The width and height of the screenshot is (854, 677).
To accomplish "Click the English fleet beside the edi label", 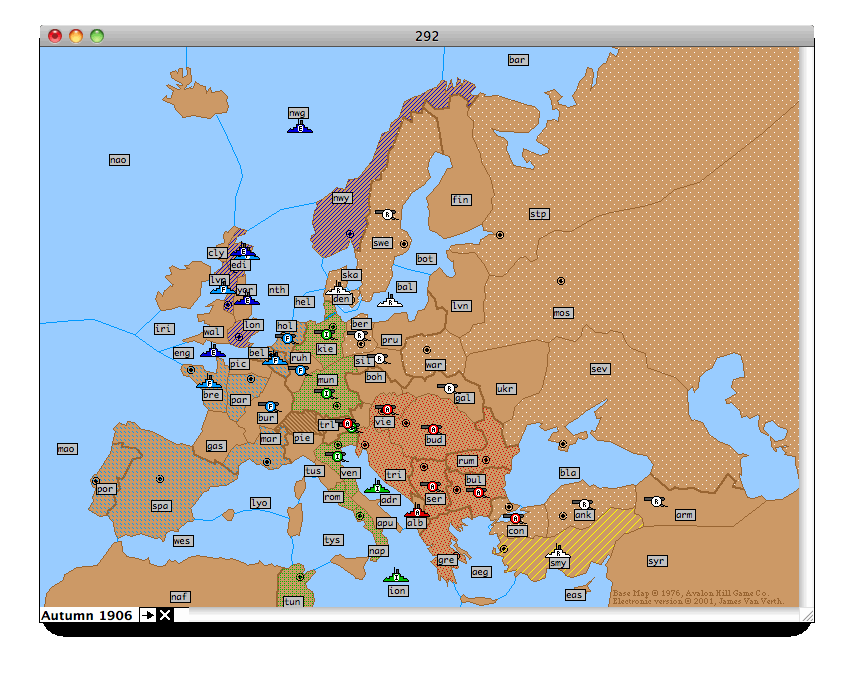I will (x=244, y=252).
